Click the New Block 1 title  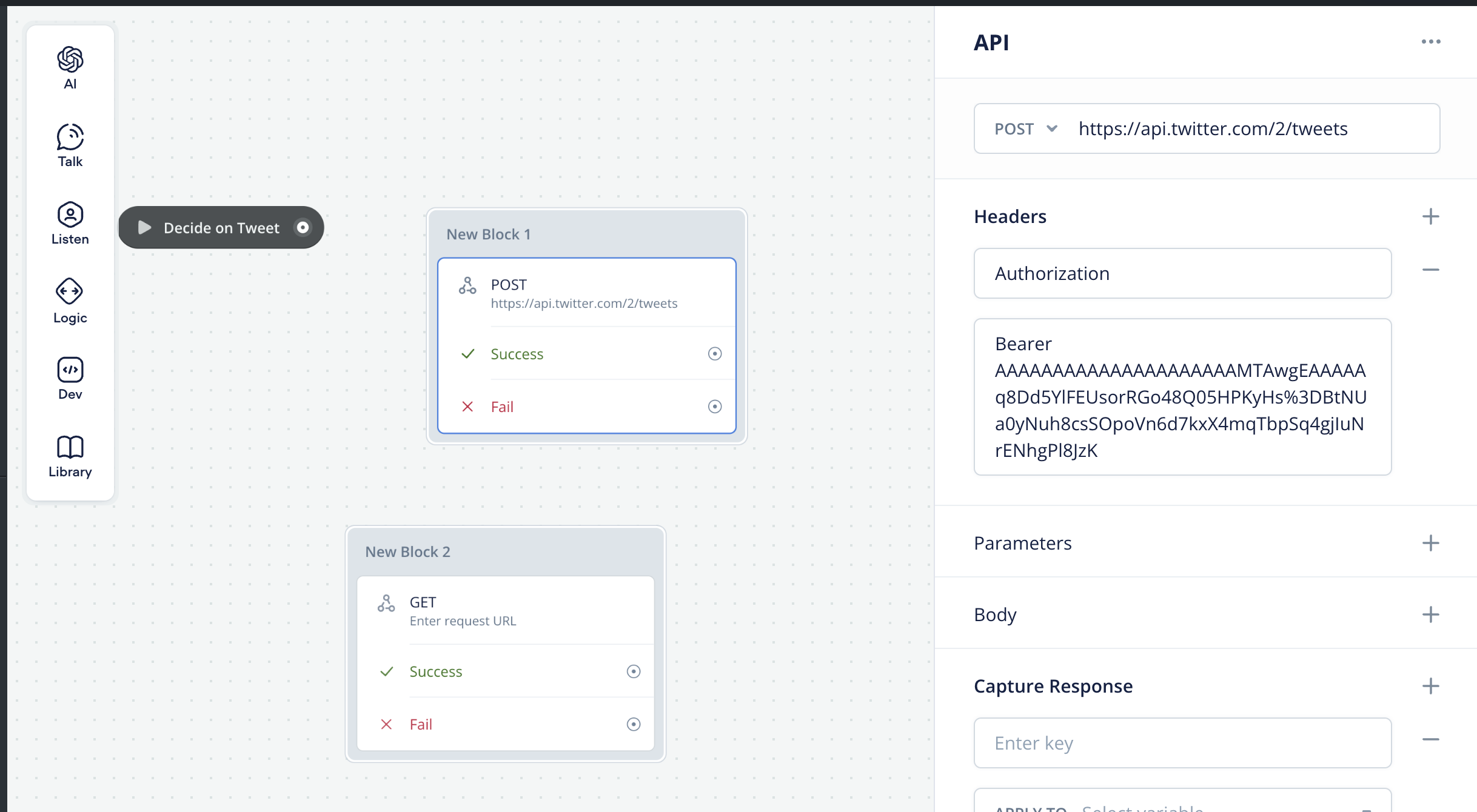click(x=488, y=235)
